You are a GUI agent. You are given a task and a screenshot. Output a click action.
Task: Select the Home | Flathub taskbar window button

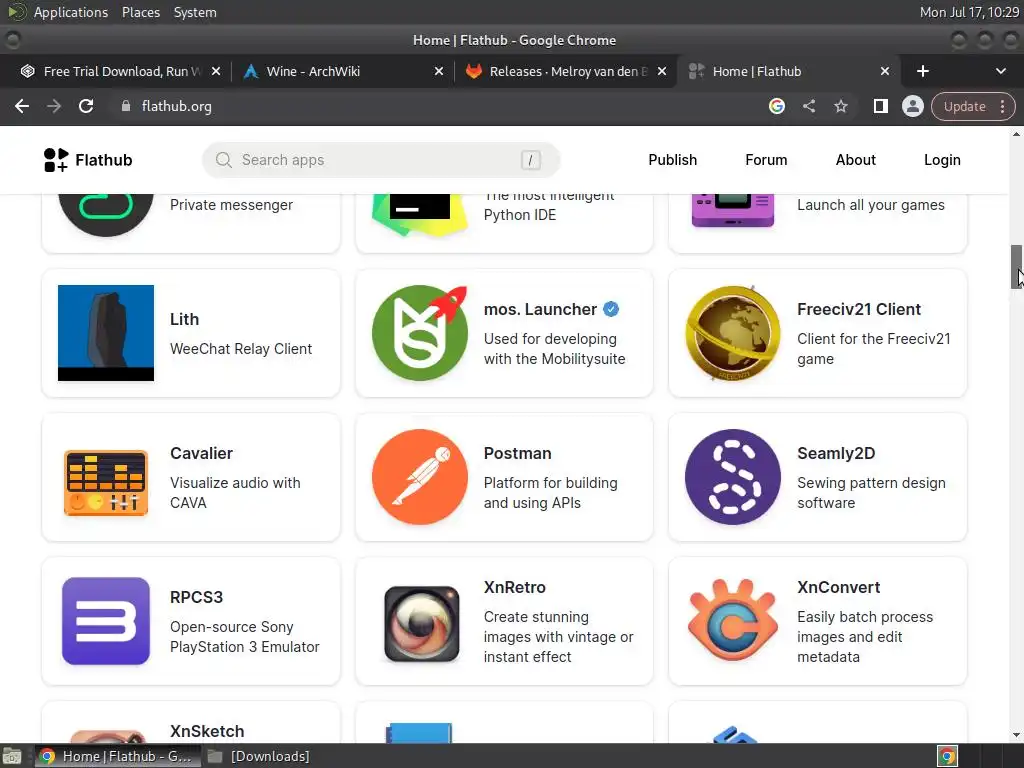tap(116, 756)
